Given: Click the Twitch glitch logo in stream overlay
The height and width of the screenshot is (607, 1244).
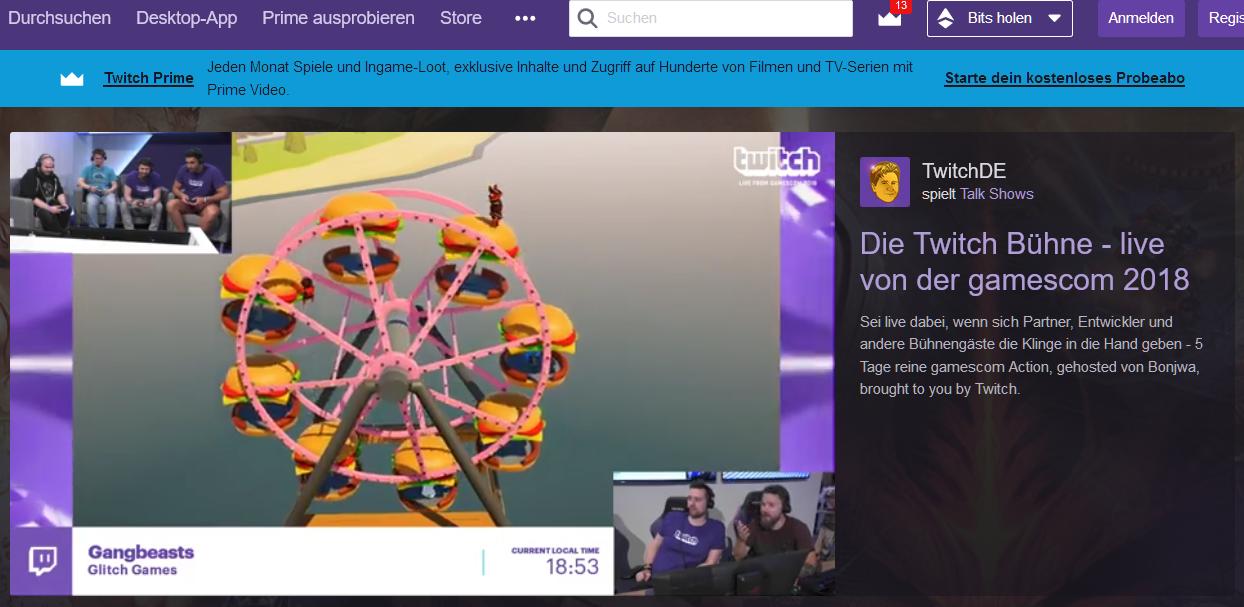Looking at the screenshot, I should point(42,561).
